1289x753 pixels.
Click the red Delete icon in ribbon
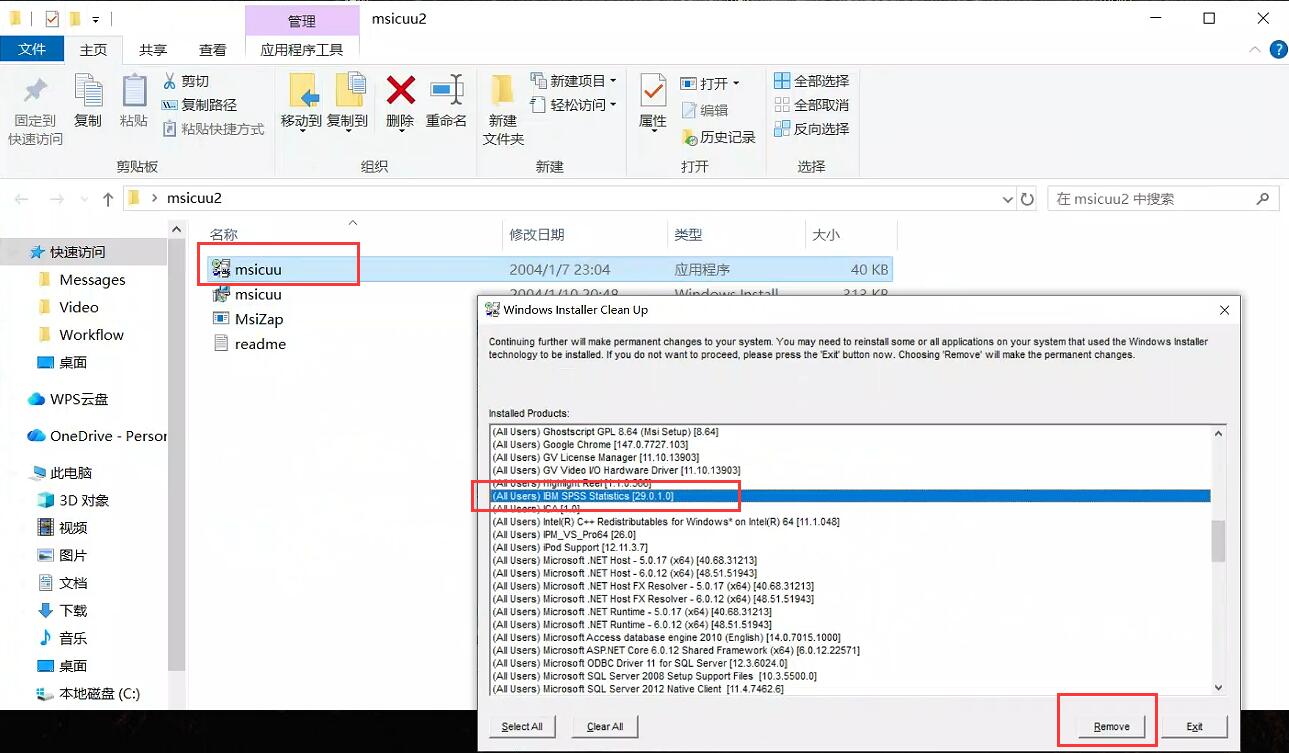400,92
